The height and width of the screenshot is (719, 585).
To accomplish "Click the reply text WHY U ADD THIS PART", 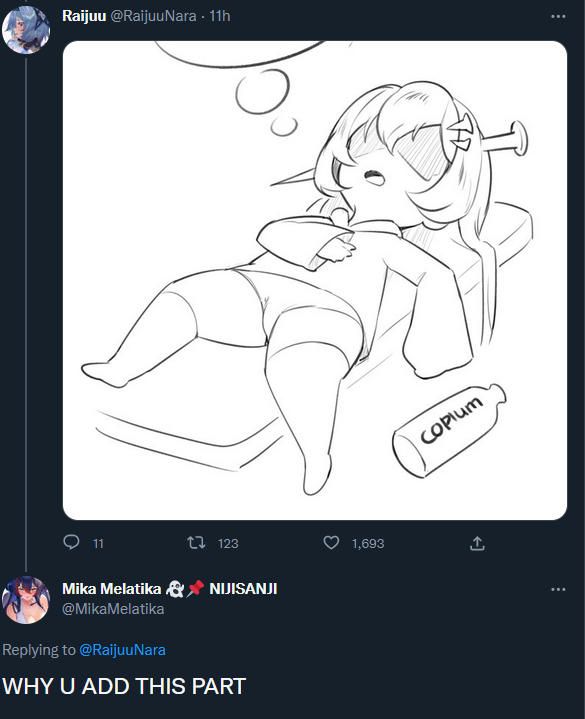I will 124,686.
